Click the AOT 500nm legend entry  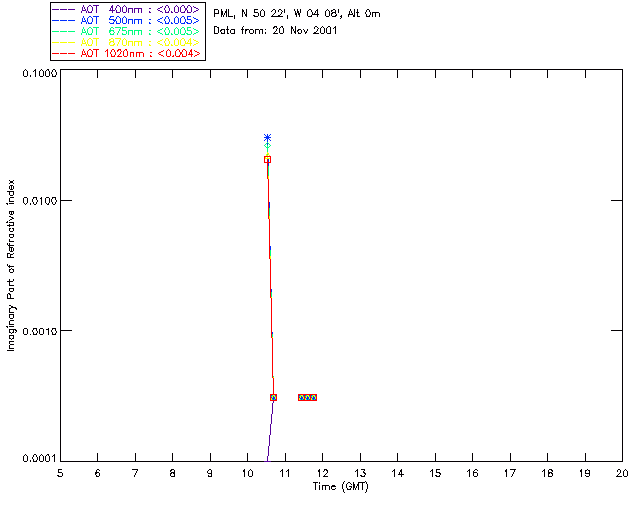click(x=126, y=20)
